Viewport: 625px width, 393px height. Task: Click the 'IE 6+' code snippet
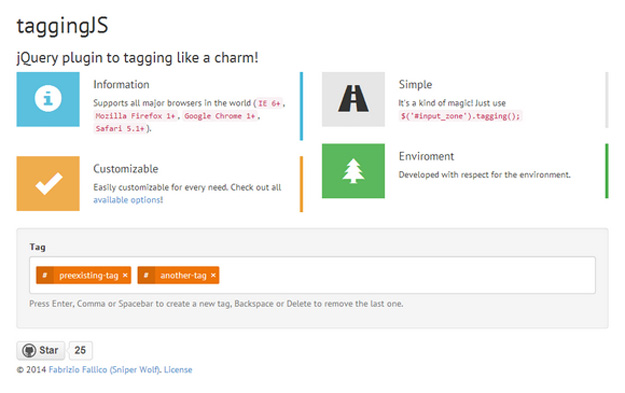pyautogui.click(x=269, y=103)
